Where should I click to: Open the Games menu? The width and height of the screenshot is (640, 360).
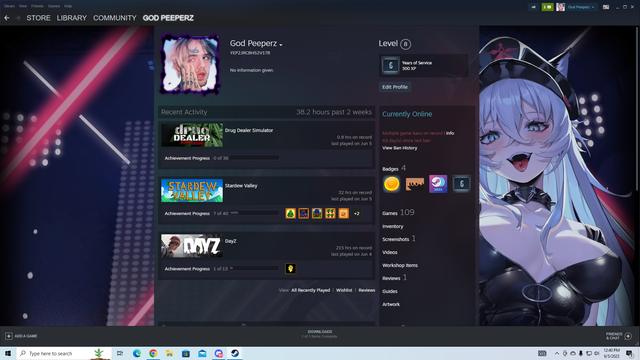[54, 6]
